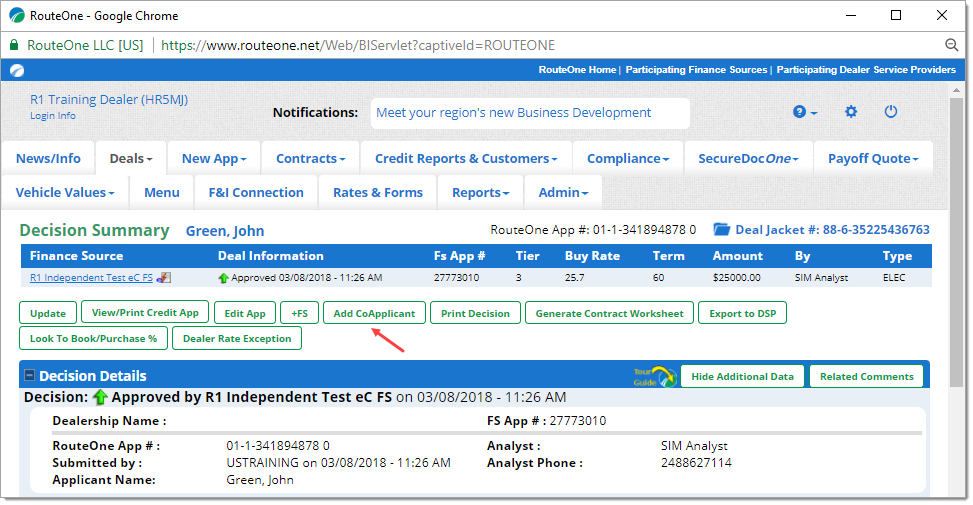The width and height of the screenshot is (973, 505).
Task: Click the ELEC type cell
Action: pyautogui.click(x=894, y=278)
